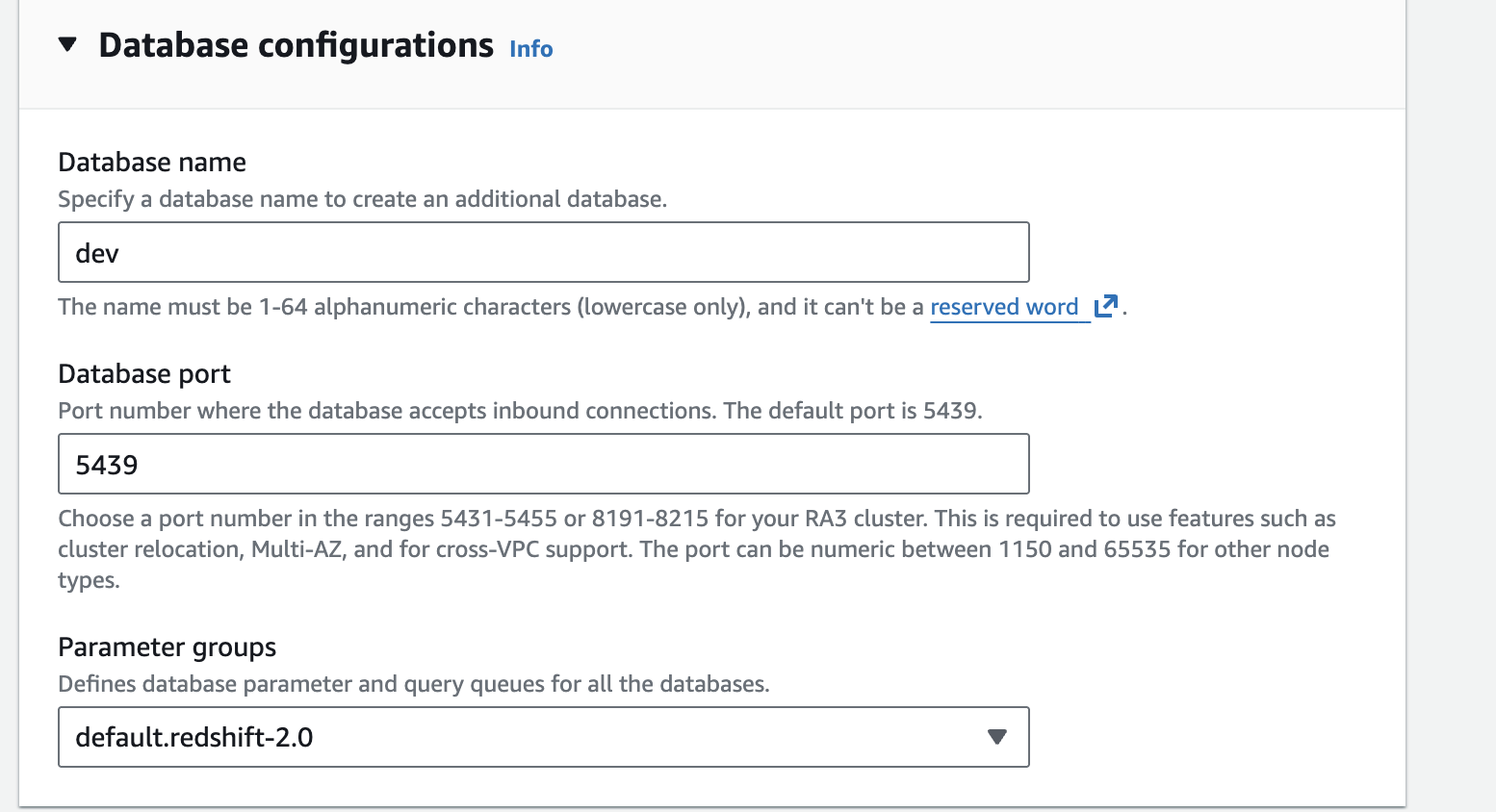The height and width of the screenshot is (812, 1496).
Task: Select the default.redshift-2.0 parameter group text
Action: 194,737
